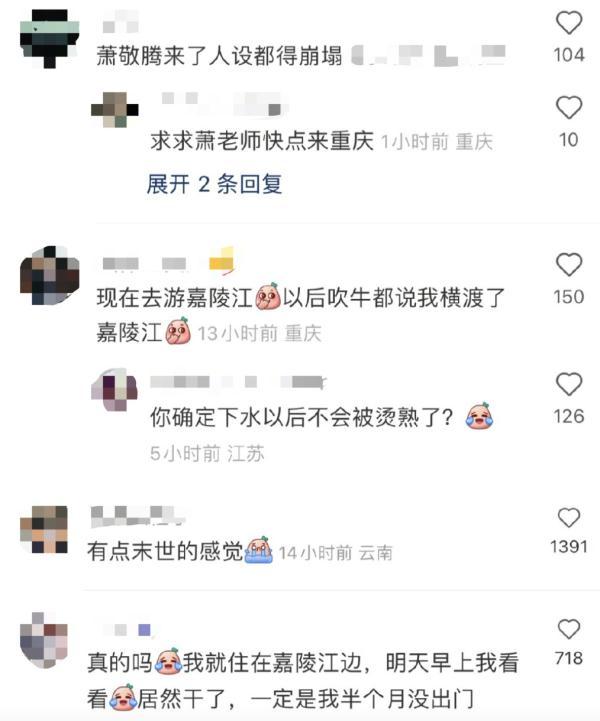This screenshot has width=600, height=721.
Task: Like the 真的吗 comment with 718 likes
Action: pos(569,629)
